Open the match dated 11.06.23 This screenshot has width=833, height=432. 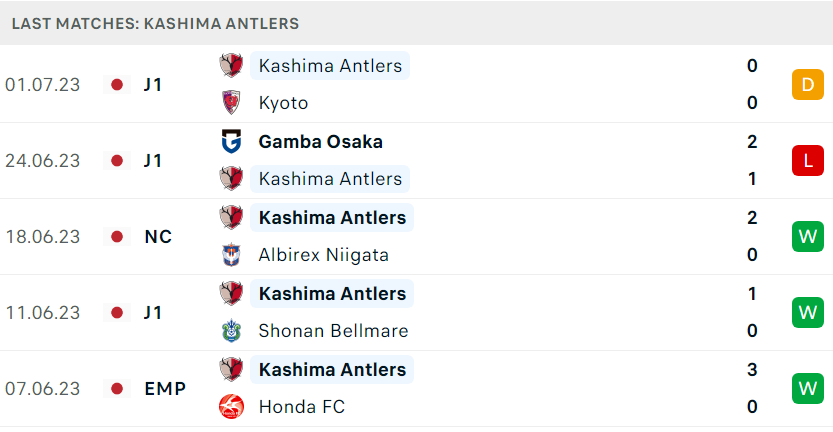click(x=416, y=312)
